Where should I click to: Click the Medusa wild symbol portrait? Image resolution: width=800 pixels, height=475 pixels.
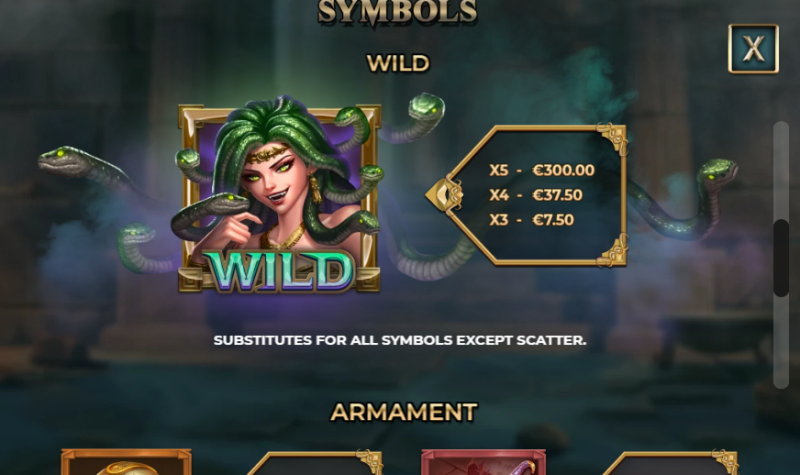[x=279, y=198]
